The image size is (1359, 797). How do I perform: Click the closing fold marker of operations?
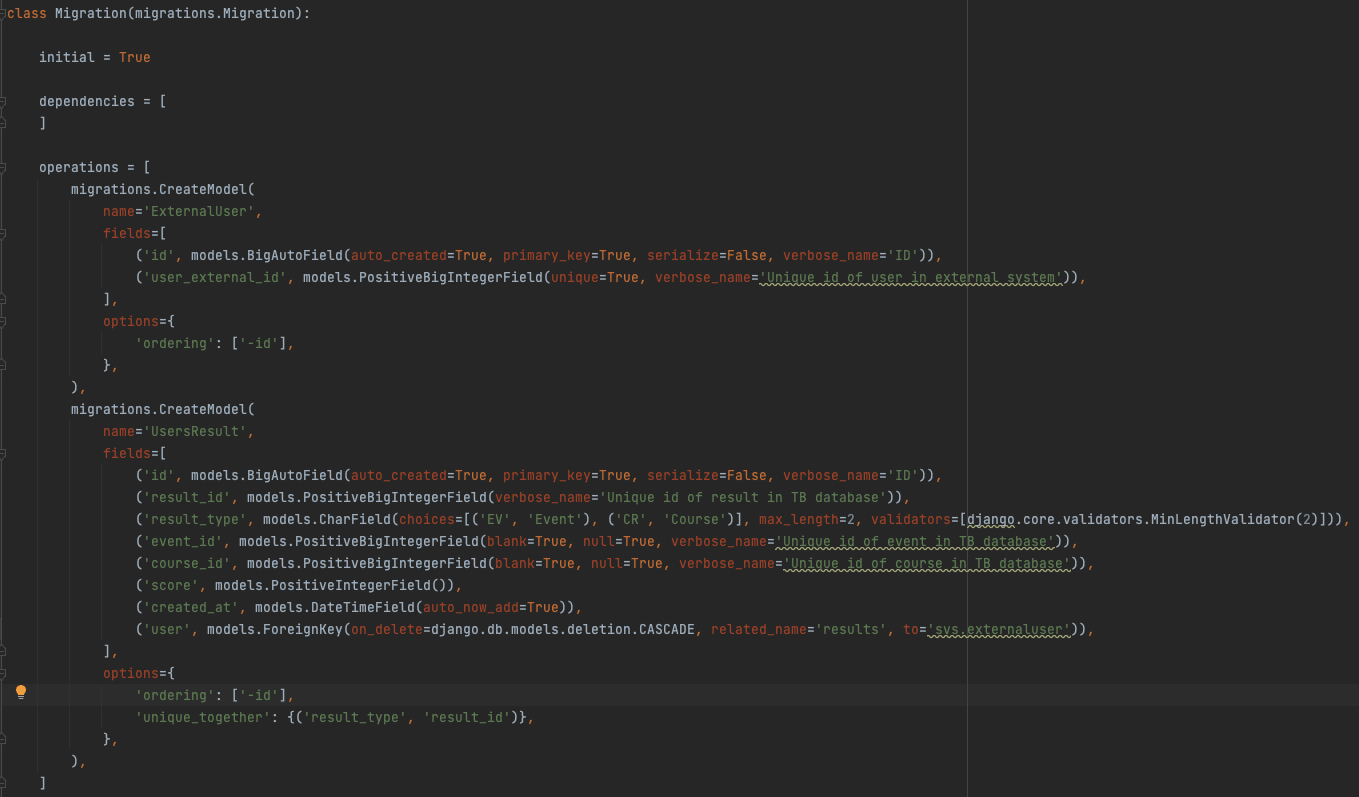[x=4, y=783]
